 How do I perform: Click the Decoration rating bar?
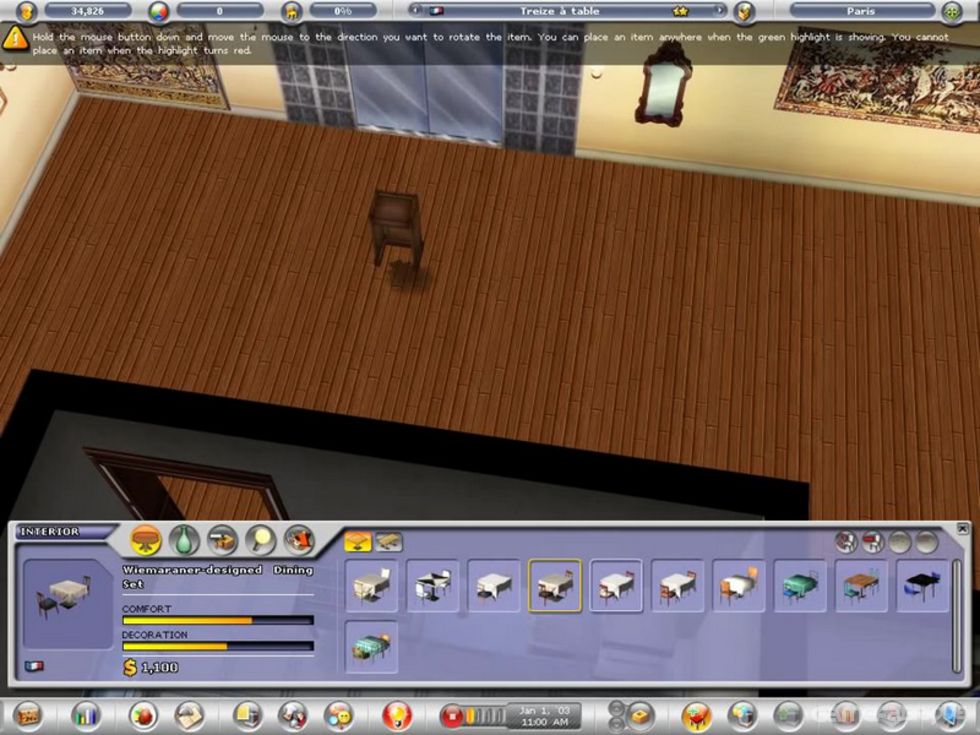pos(218,646)
